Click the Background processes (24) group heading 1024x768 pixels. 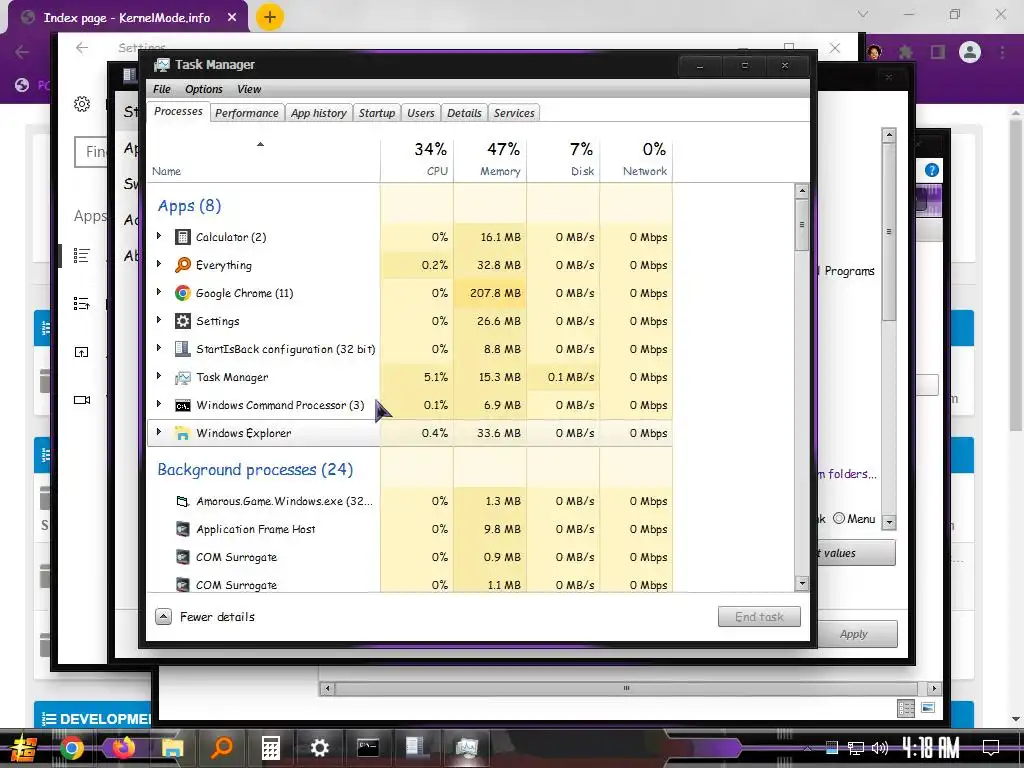[255, 470]
